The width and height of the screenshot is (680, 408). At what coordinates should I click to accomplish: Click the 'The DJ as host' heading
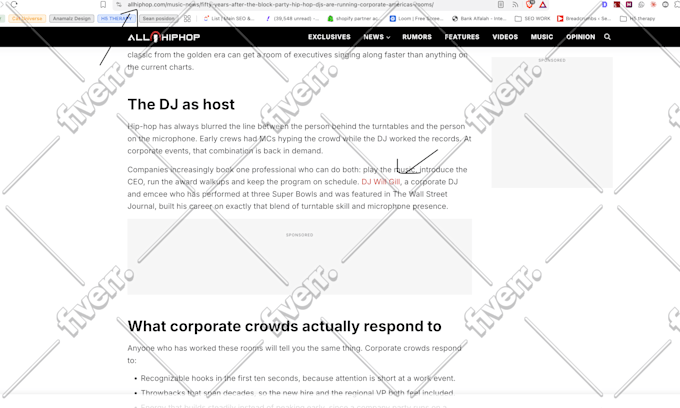coord(181,104)
